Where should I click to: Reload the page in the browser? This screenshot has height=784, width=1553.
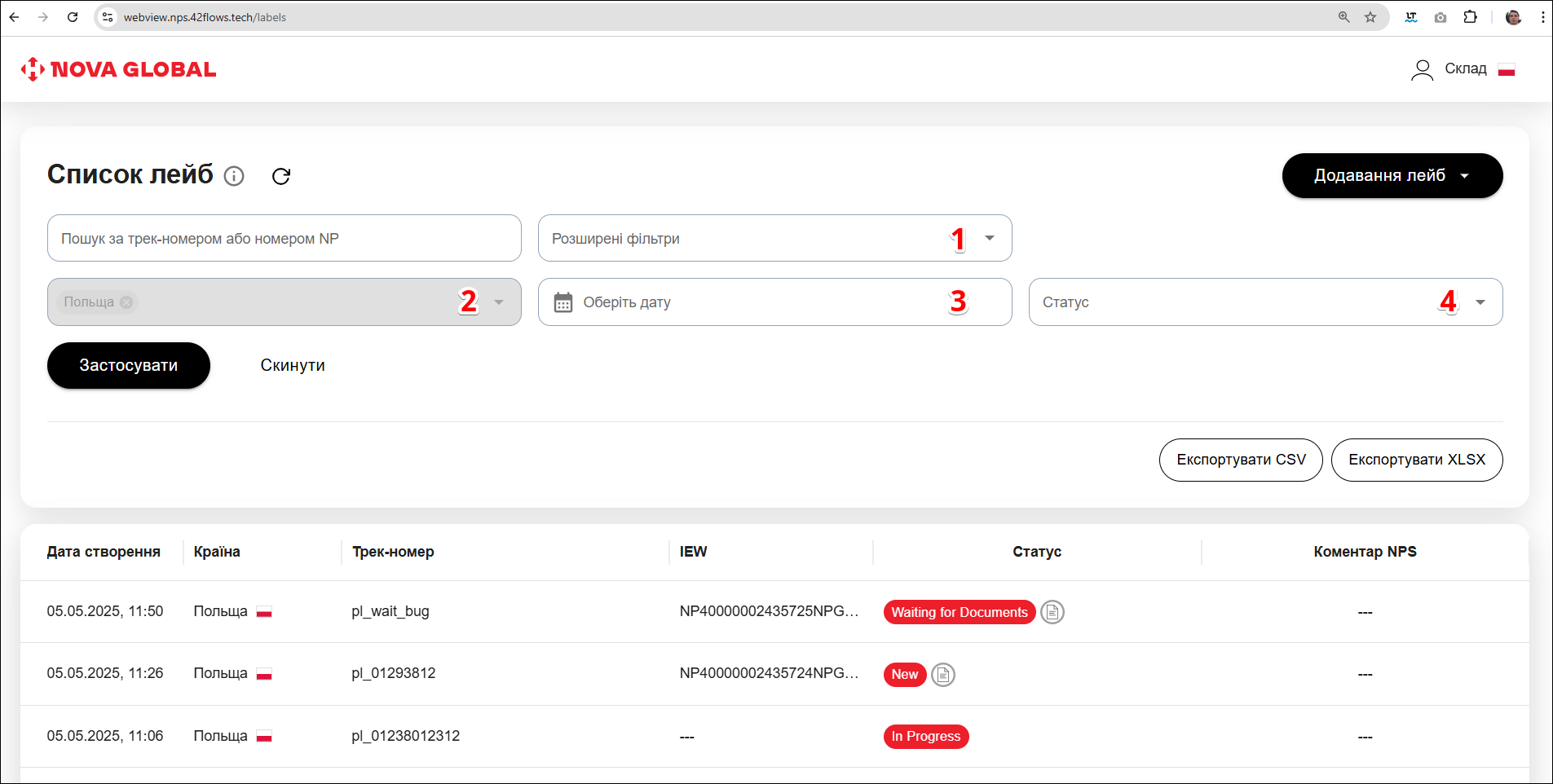click(73, 17)
